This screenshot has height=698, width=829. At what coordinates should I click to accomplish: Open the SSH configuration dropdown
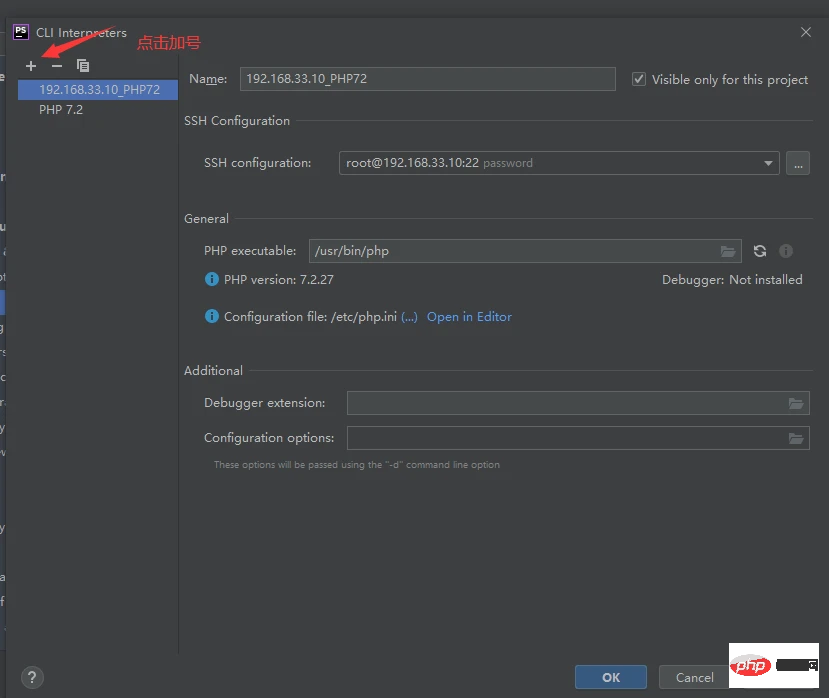coord(768,163)
